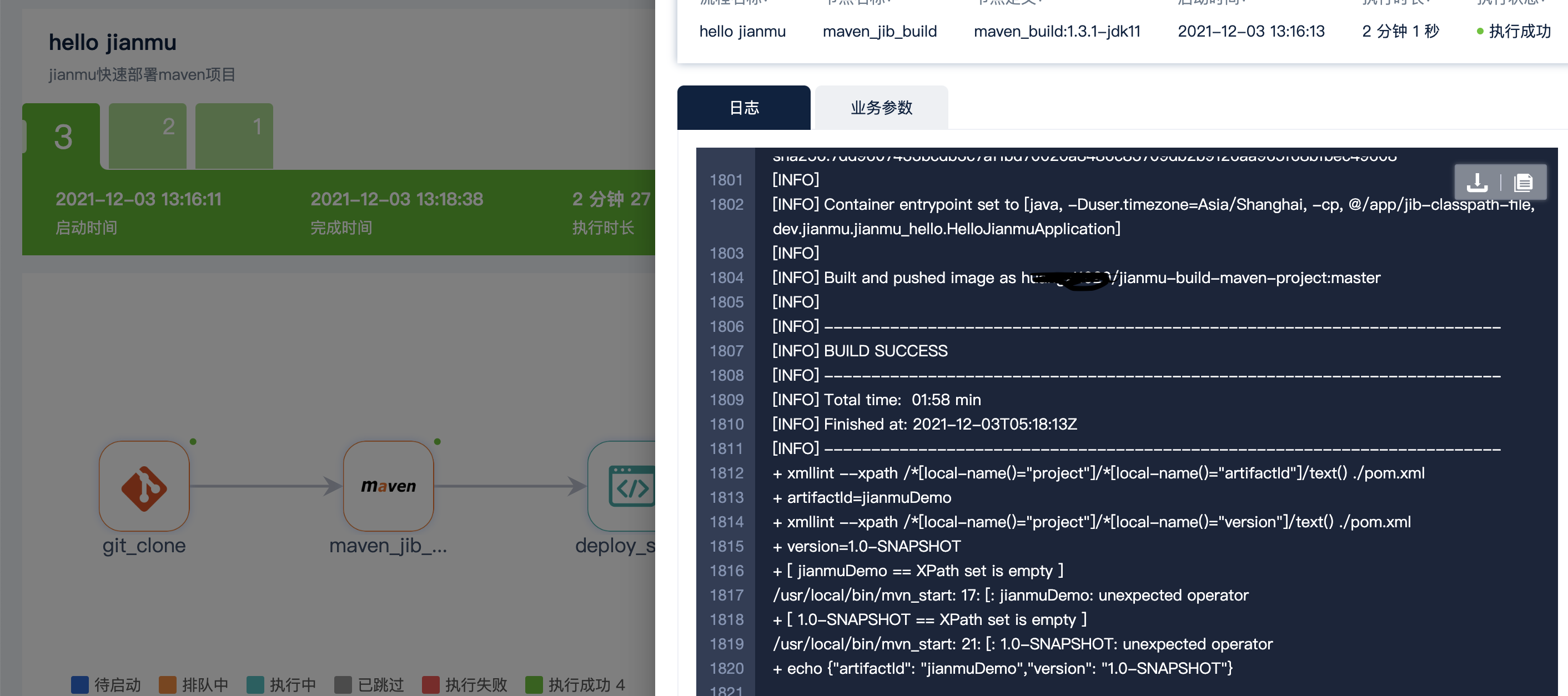Click the mvn_start line 21 error message
The width and height of the screenshot is (1568, 696).
(1023, 644)
